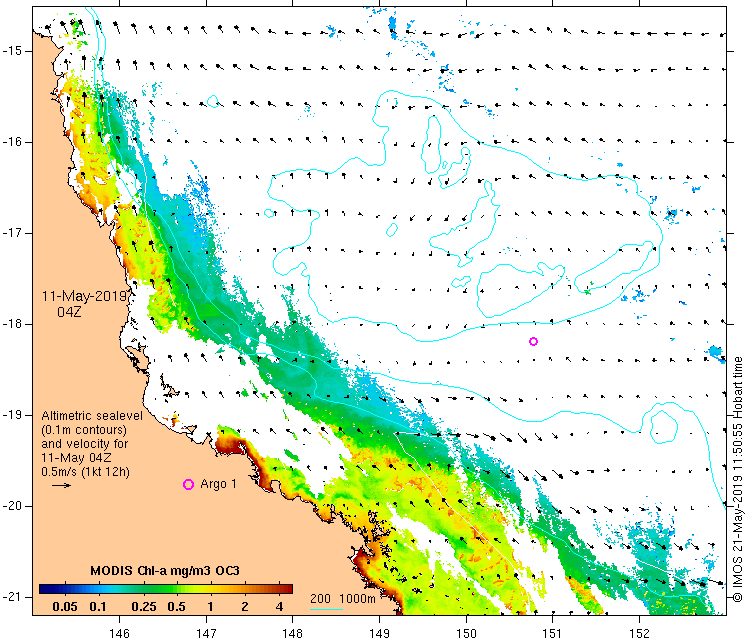The image size is (750, 640).
Task: Click longitude axis label '152'
Action: 640,633
